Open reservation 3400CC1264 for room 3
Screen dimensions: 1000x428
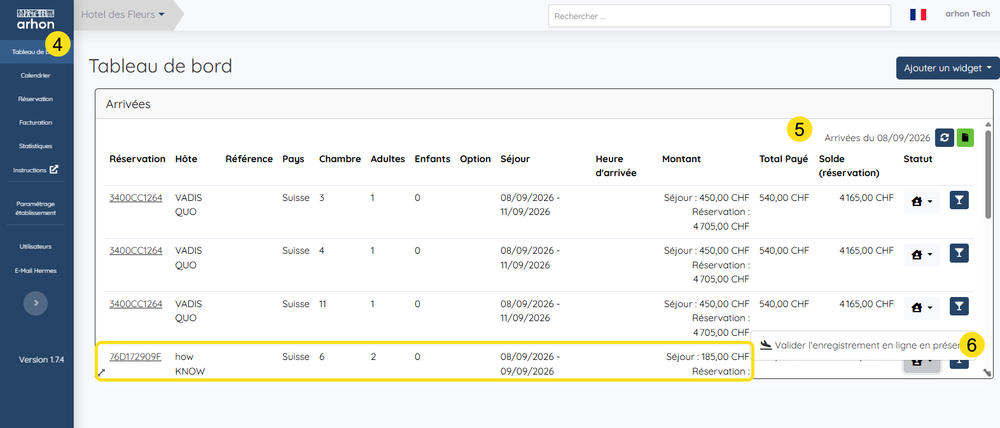pyautogui.click(x=136, y=198)
